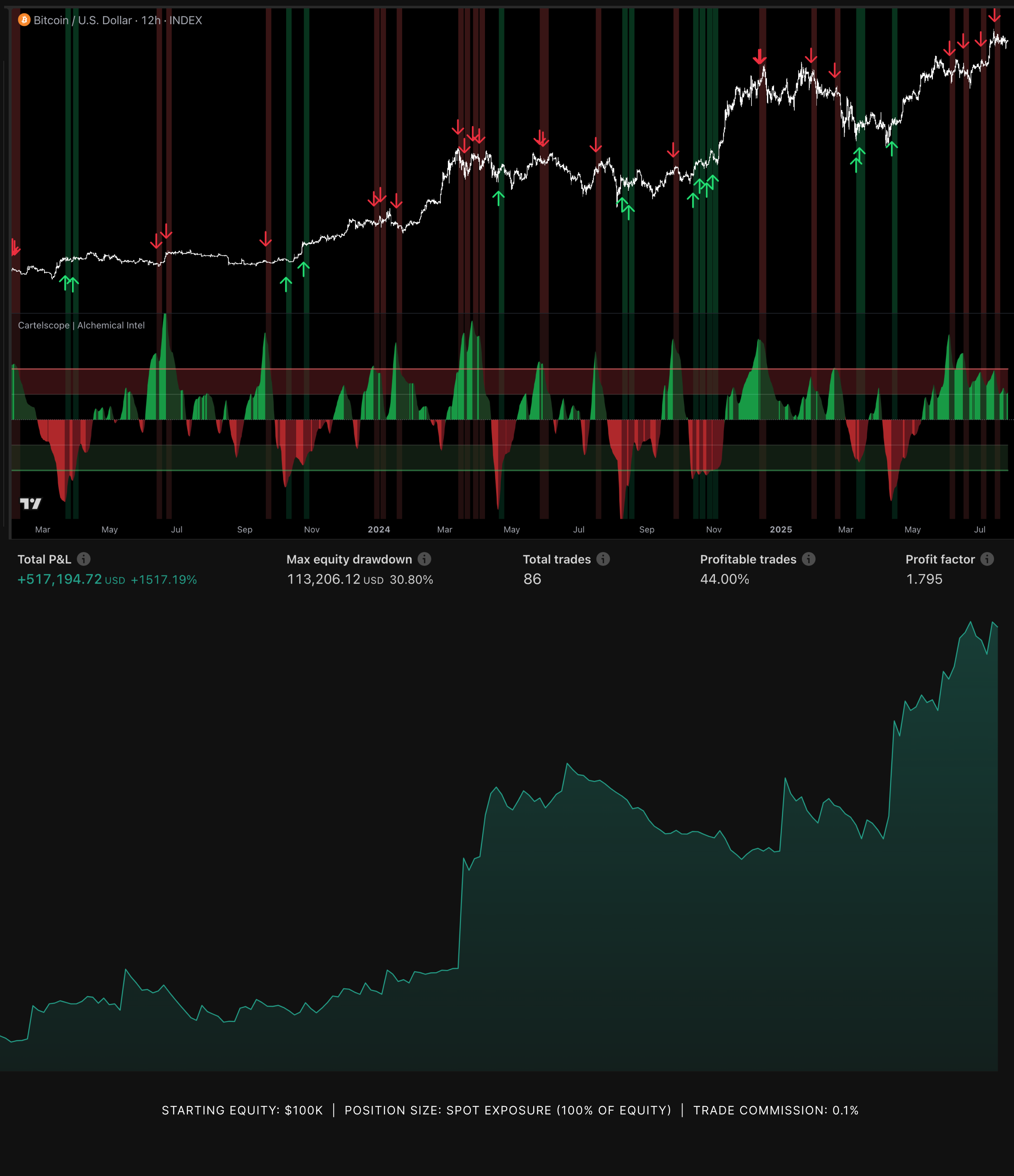Click the Max equity drawdown label
Image resolution: width=1014 pixels, height=1176 pixels.
point(349,559)
